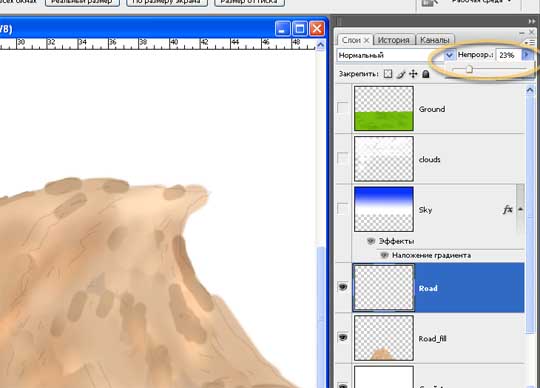This screenshot has height=388, width=540.
Task: Select the clouds layer name
Action: click(x=429, y=159)
